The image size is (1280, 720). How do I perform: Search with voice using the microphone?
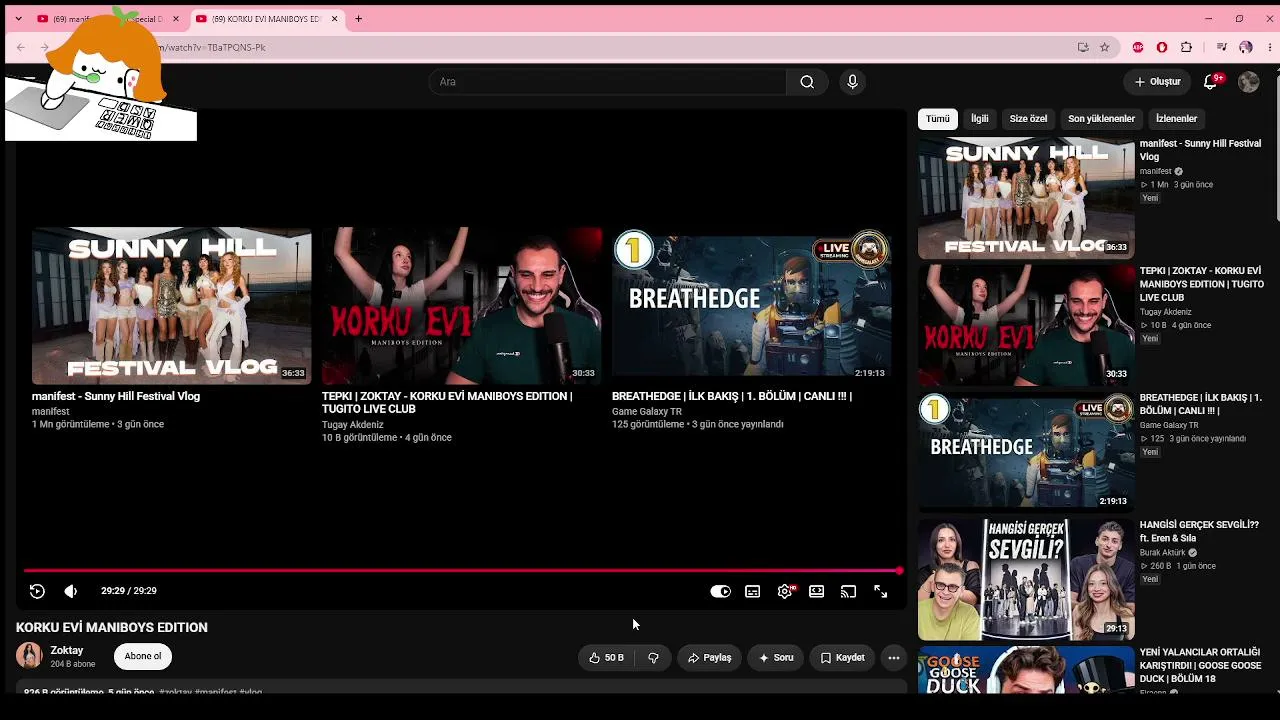click(852, 82)
